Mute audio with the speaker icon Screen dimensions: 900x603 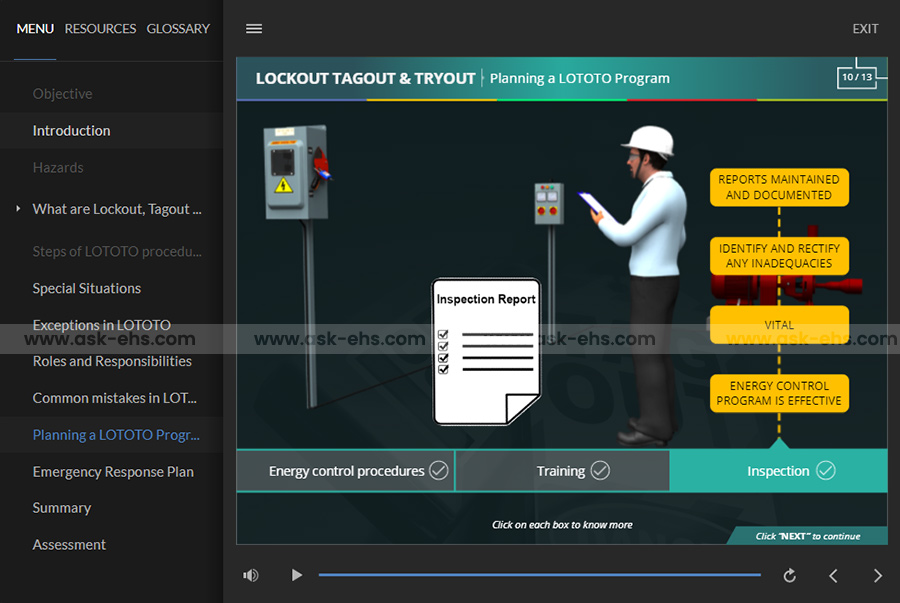pyautogui.click(x=250, y=575)
